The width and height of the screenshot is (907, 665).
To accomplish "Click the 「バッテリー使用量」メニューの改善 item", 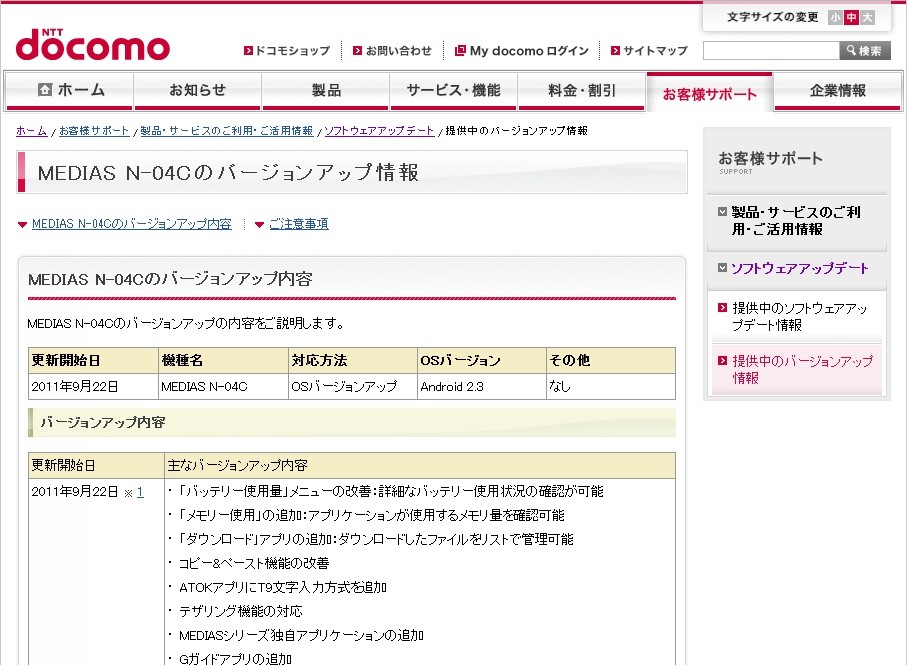I will pos(390,492).
